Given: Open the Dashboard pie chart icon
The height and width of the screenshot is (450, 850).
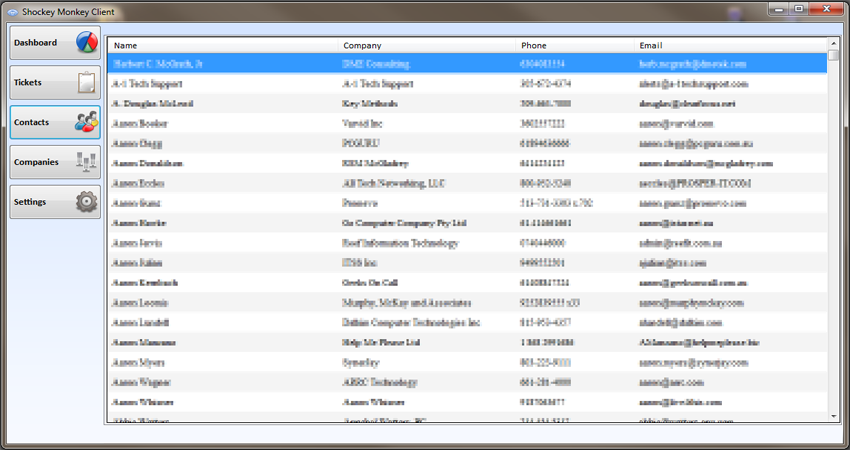Looking at the screenshot, I should click(86, 43).
